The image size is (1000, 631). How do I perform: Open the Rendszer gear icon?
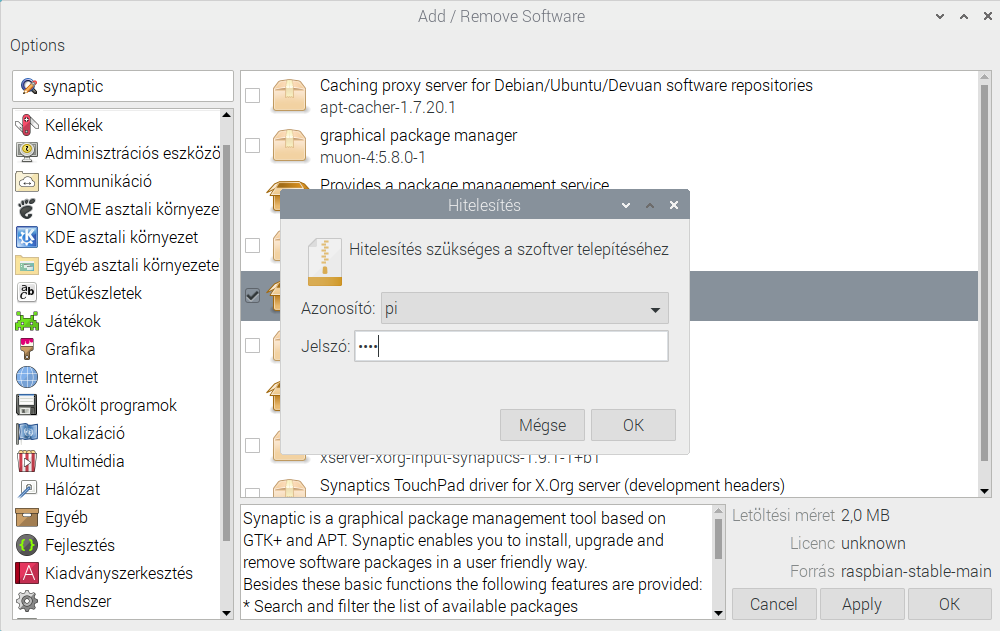[27, 601]
